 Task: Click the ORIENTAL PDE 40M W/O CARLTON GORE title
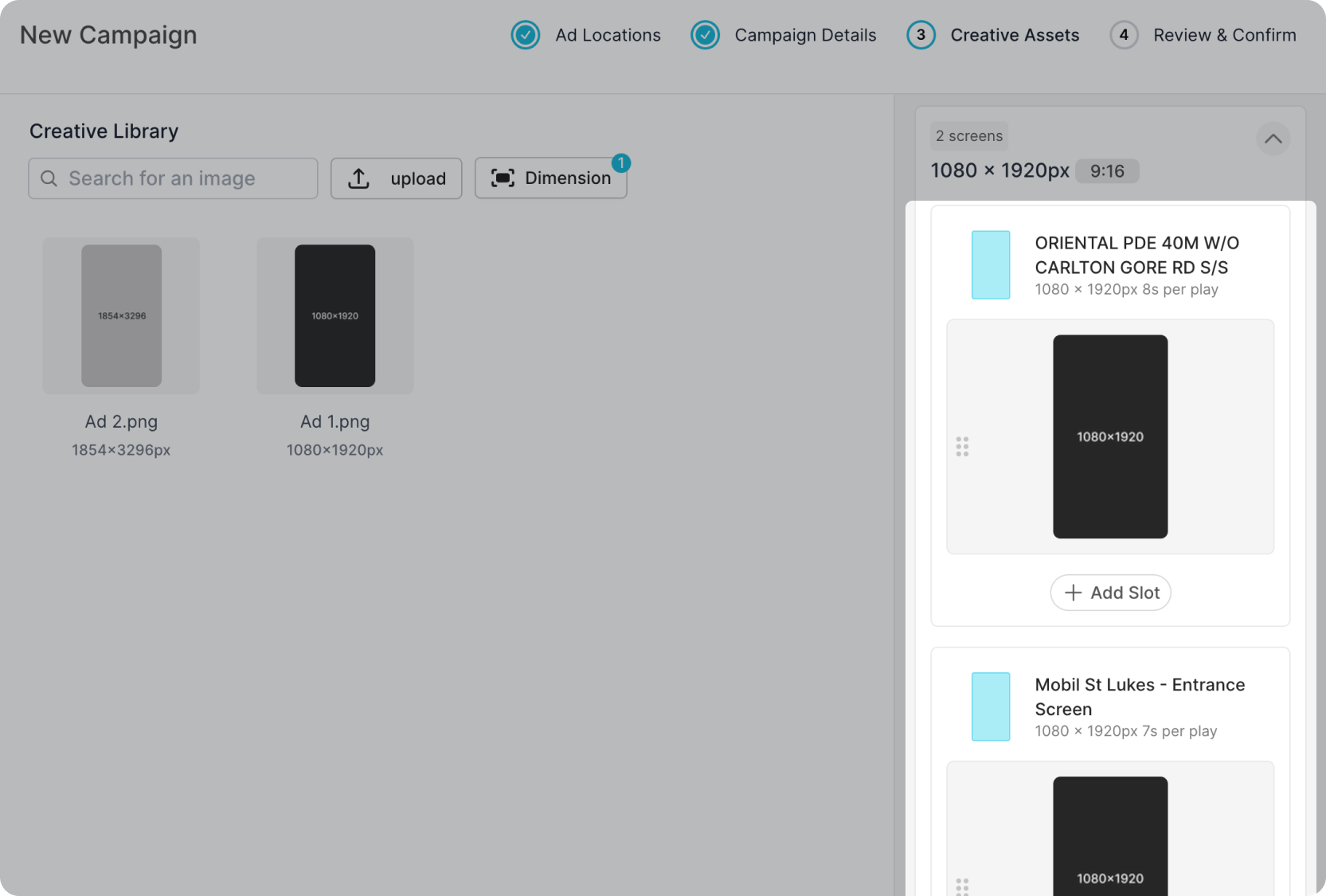[x=1137, y=255]
